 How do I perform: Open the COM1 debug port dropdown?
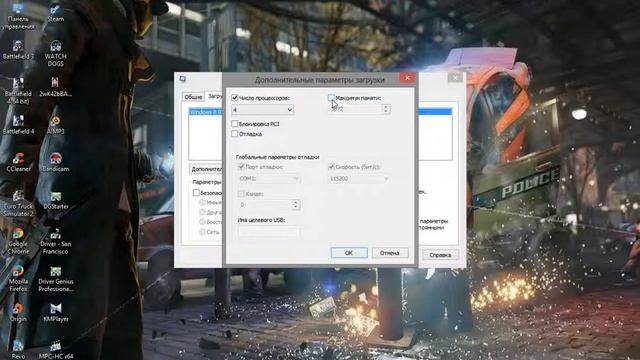coord(269,179)
